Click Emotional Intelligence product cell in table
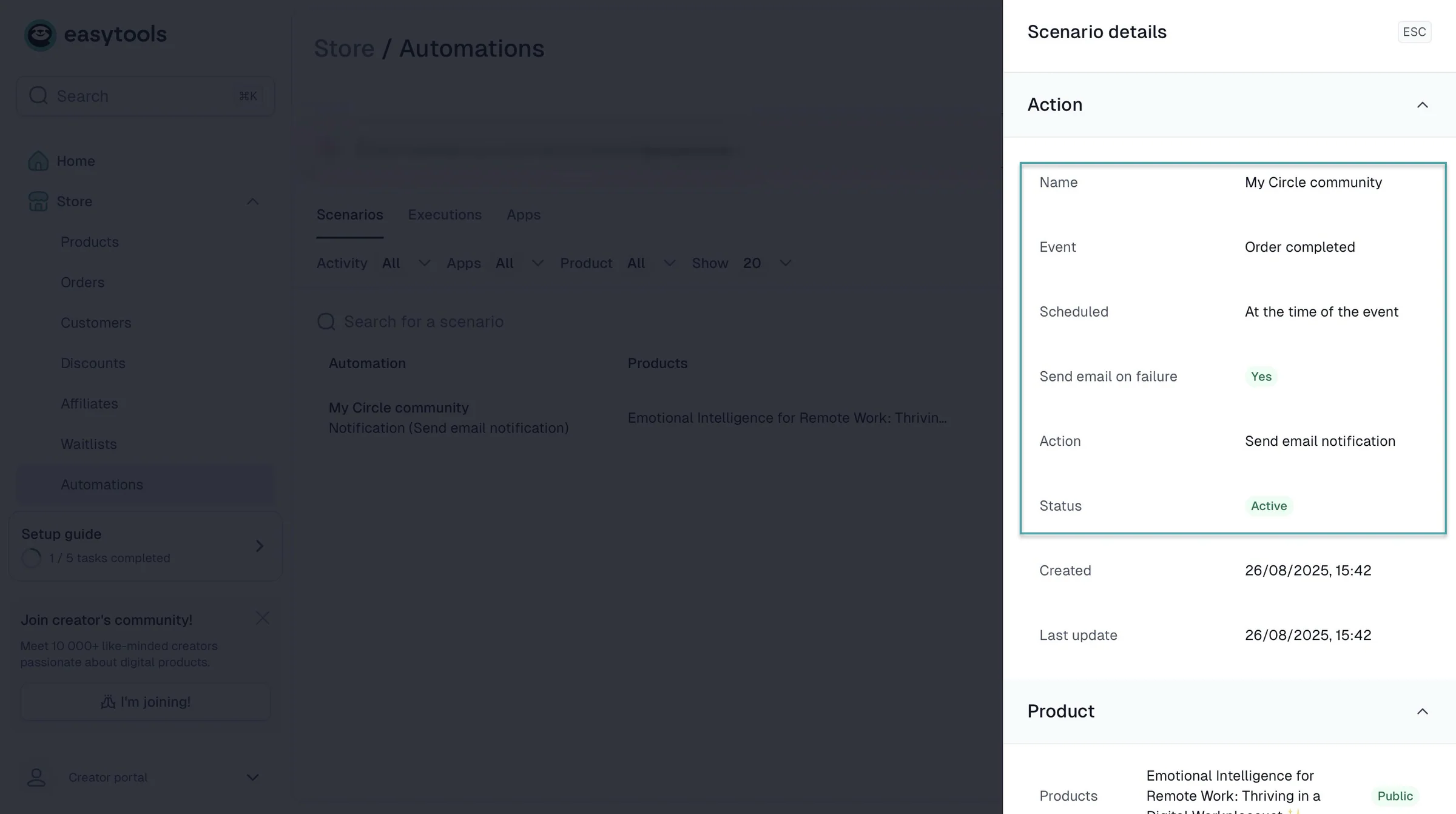 787,418
